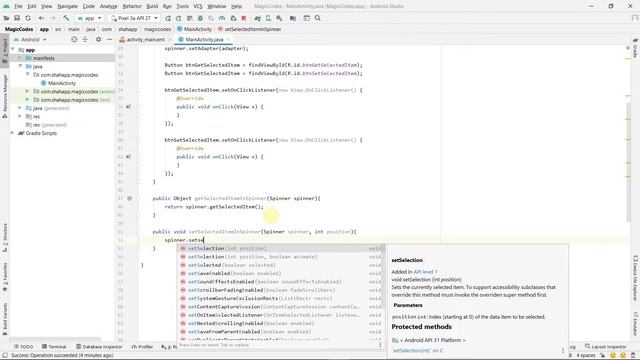This screenshot has height=360, width=640.
Task: Click API level 1 link in documentation
Action: (425, 272)
